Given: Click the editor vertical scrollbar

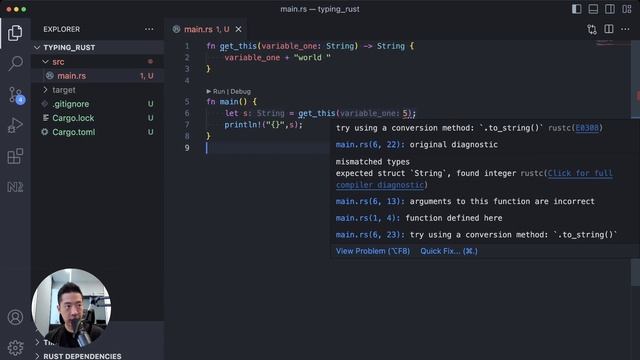Looking at the screenshot, I should [636, 163].
